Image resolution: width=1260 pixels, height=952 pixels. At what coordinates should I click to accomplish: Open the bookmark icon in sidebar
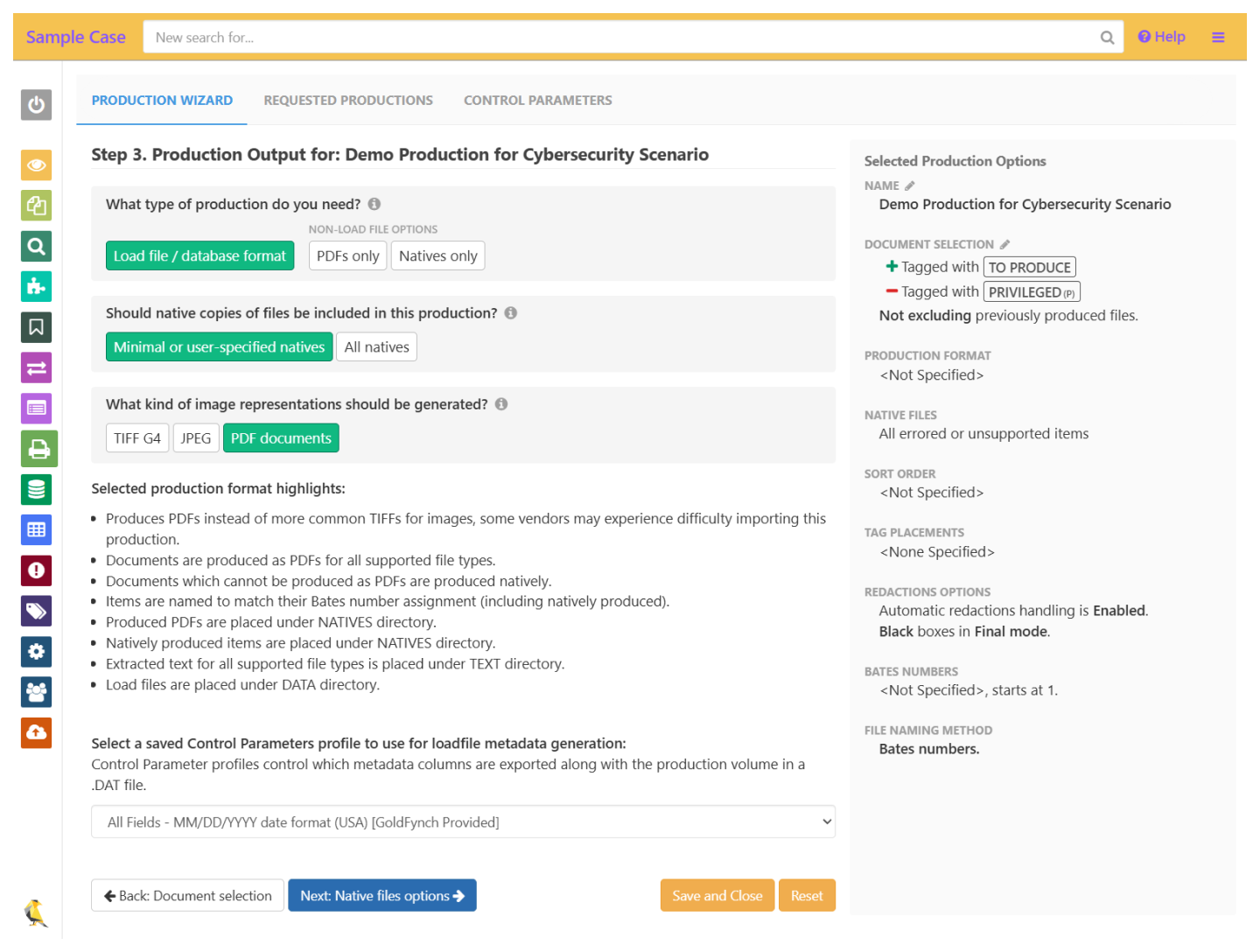point(37,327)
